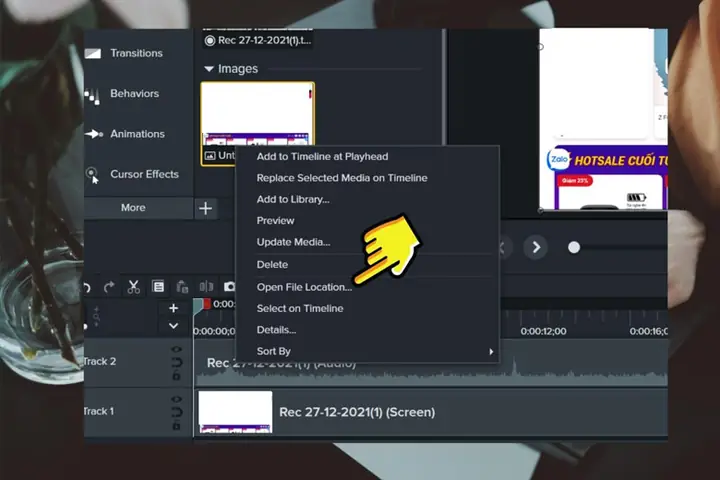This screenshot has width=720, height=480.
Task: Toggle the lock for Track 1
Action: coord(176,426)
